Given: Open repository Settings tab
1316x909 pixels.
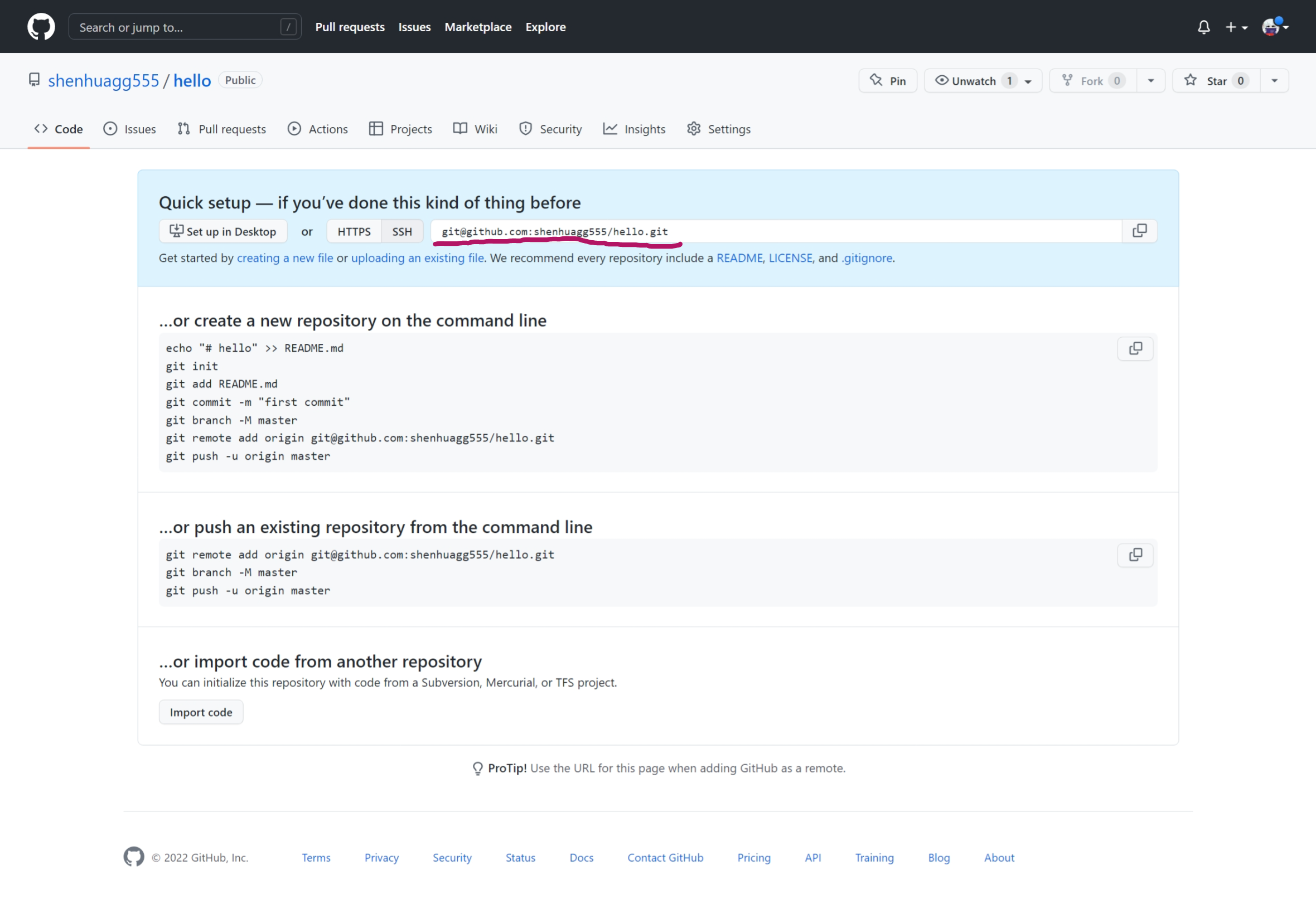Looking at the screenshot, I should coord(718,129).
